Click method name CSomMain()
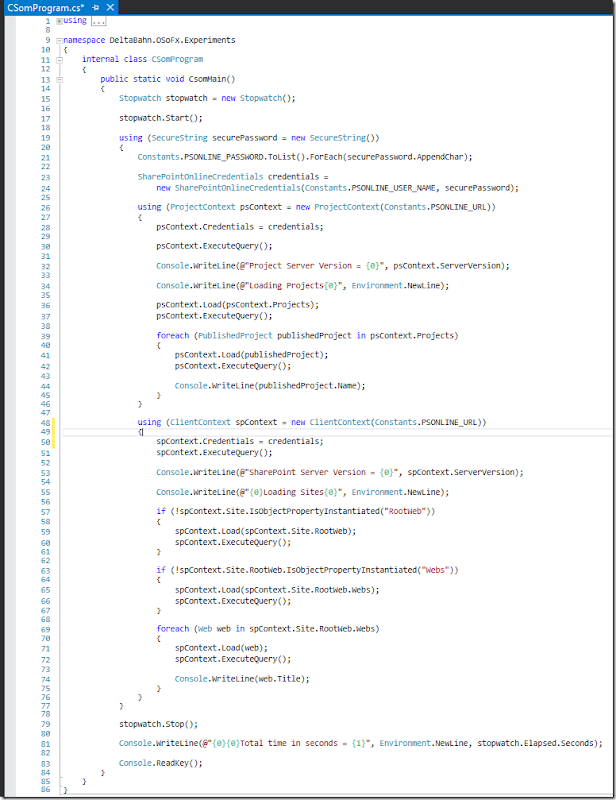This screenshot has height=800, width=616. (212, 79)
